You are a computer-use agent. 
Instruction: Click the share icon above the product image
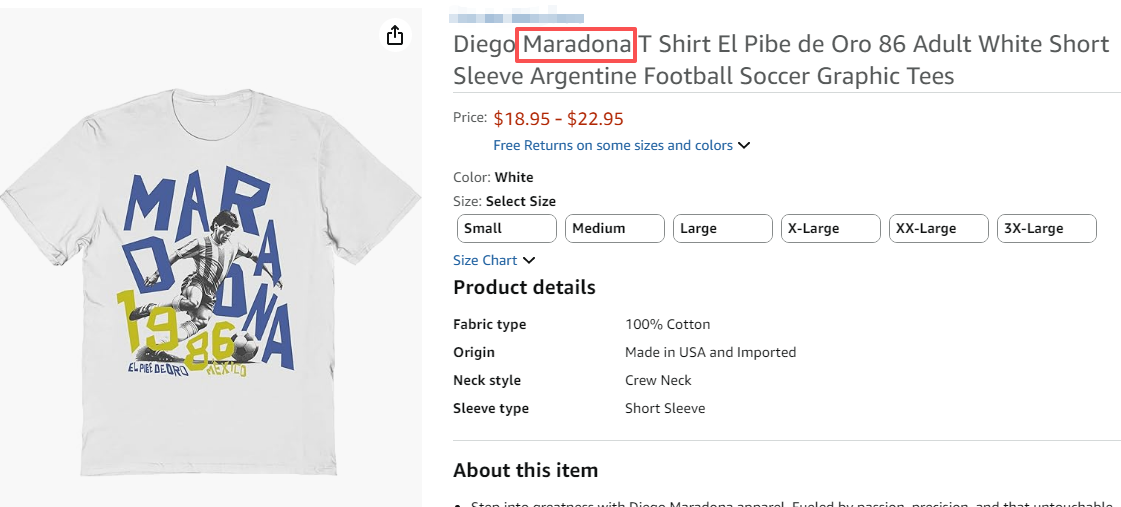point(395,36)
